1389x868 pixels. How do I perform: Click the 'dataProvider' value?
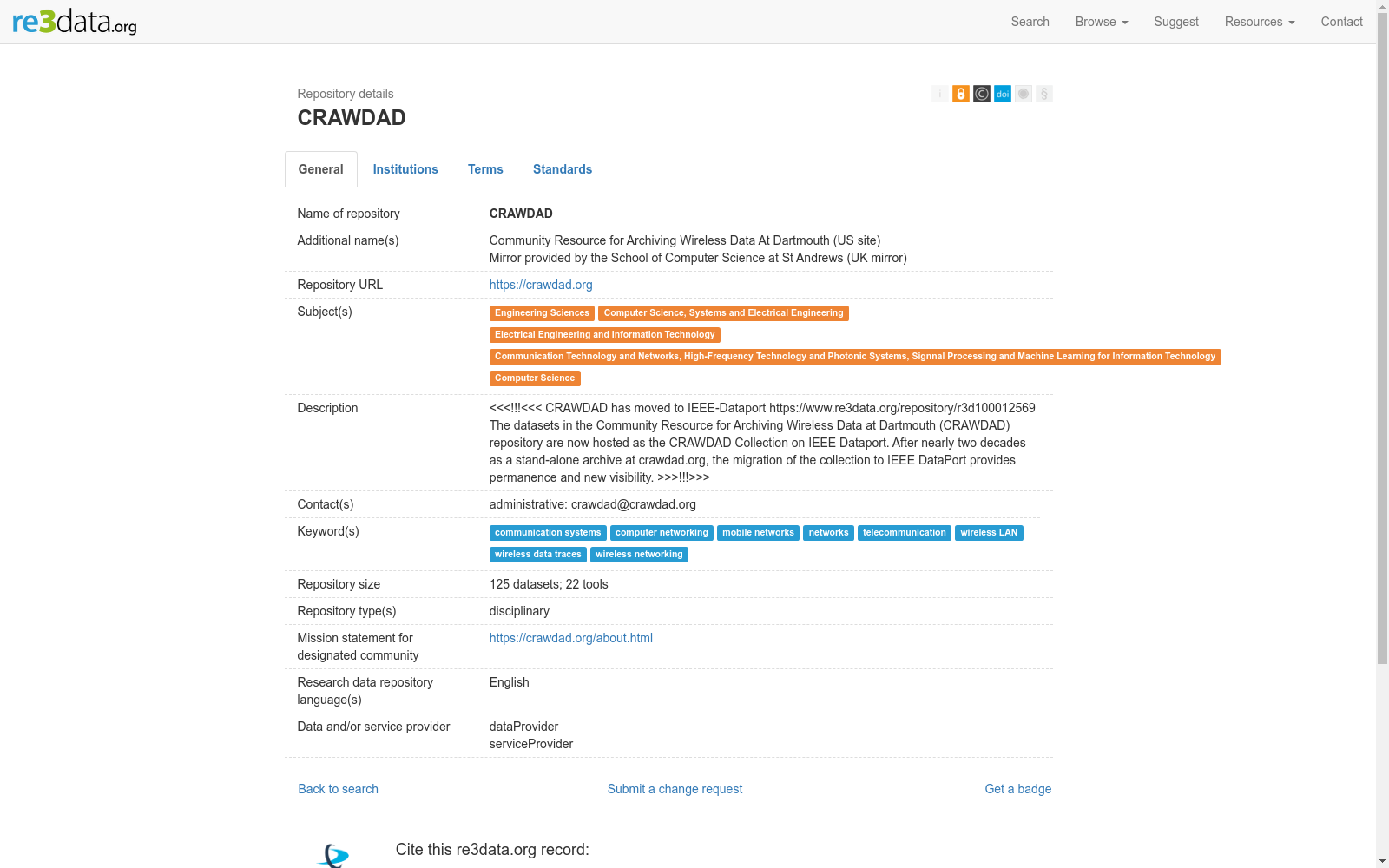[524, 727]
